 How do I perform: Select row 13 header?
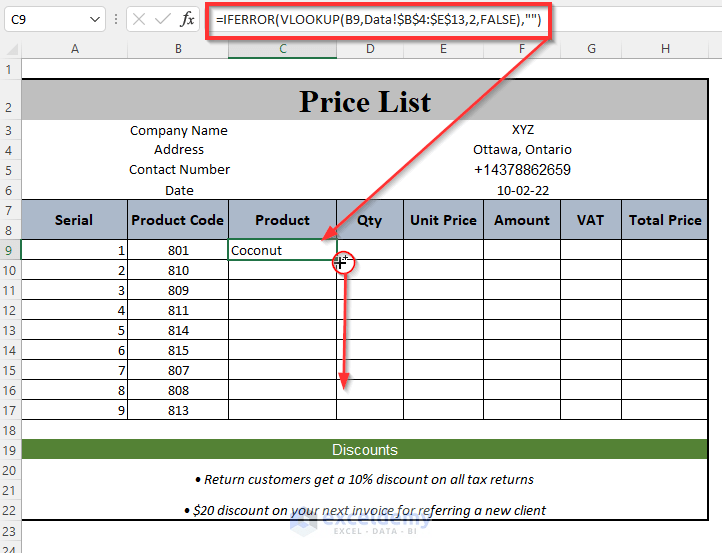10,330
